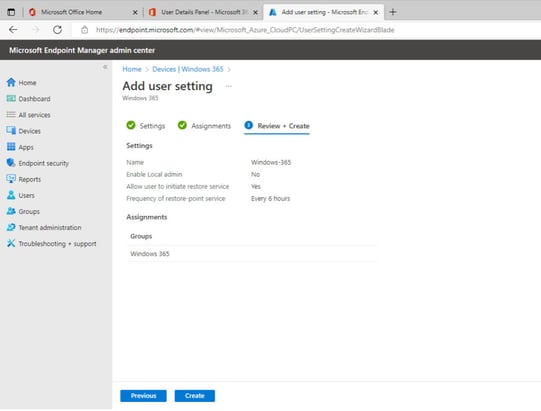Click the 'Groups' column header
The width and height of the screenshot is (541, 411).
click(141, 236)
